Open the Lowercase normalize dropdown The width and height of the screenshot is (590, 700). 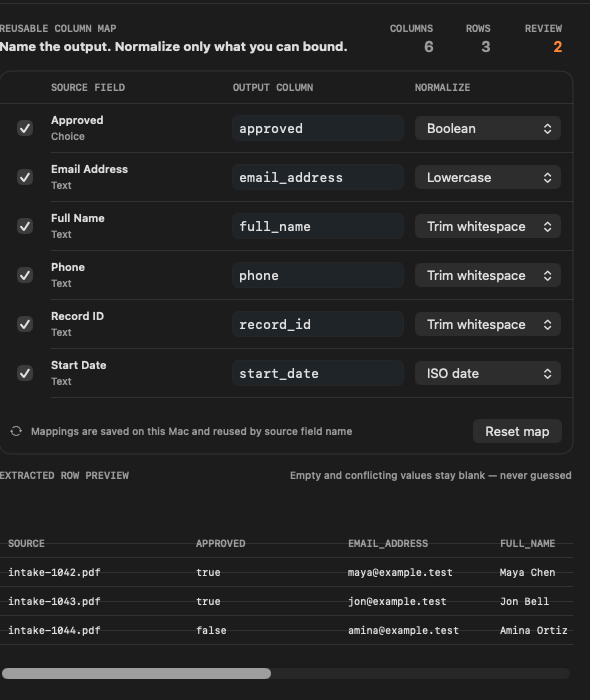click(488, 178)
